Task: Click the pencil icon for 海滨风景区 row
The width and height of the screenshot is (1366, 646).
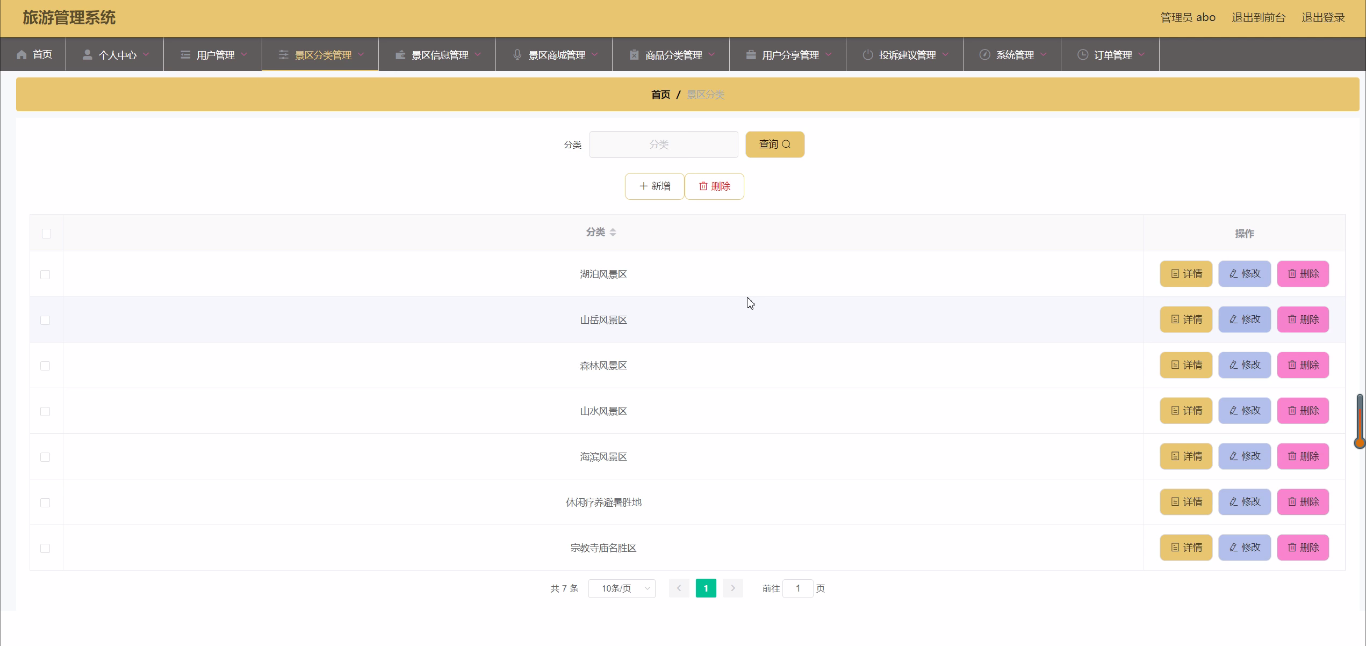Action: pos(1233,456)
